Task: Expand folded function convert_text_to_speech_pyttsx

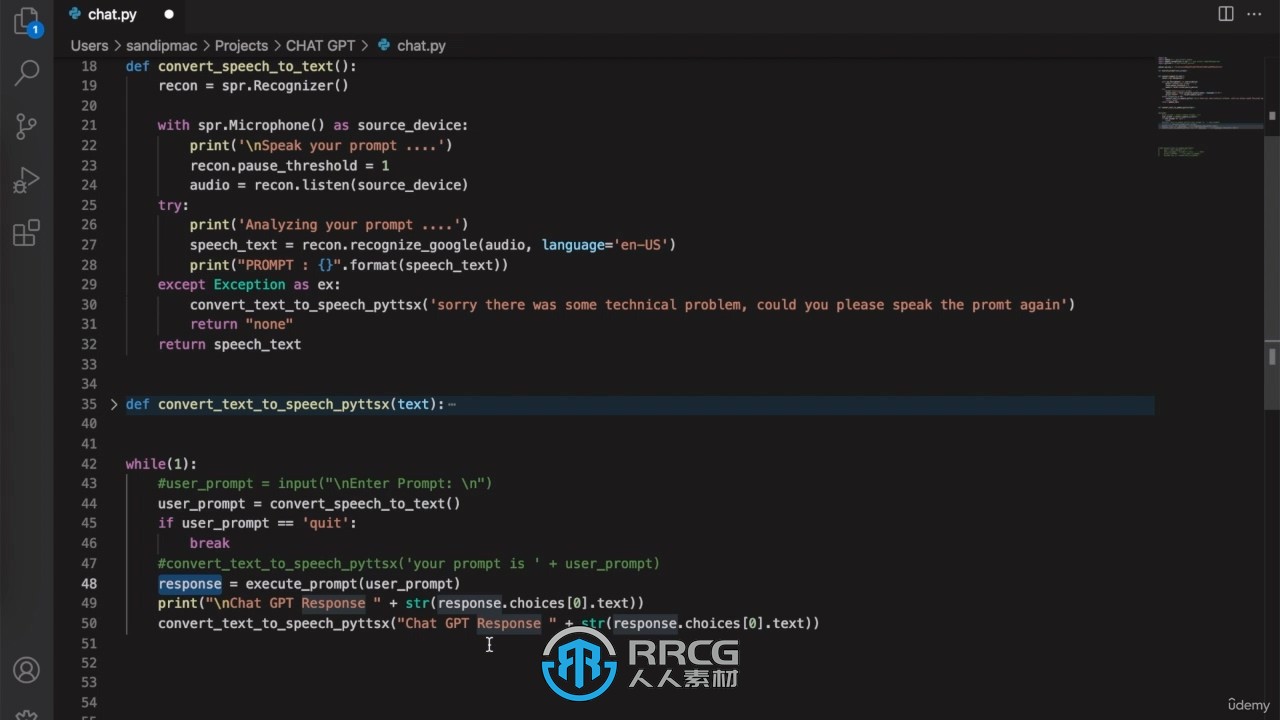Action: pos(113,404)
